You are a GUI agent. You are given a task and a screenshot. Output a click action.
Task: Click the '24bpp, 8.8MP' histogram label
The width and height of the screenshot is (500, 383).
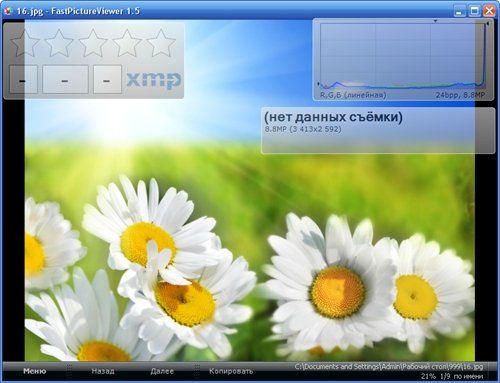[x=460, y=95]
